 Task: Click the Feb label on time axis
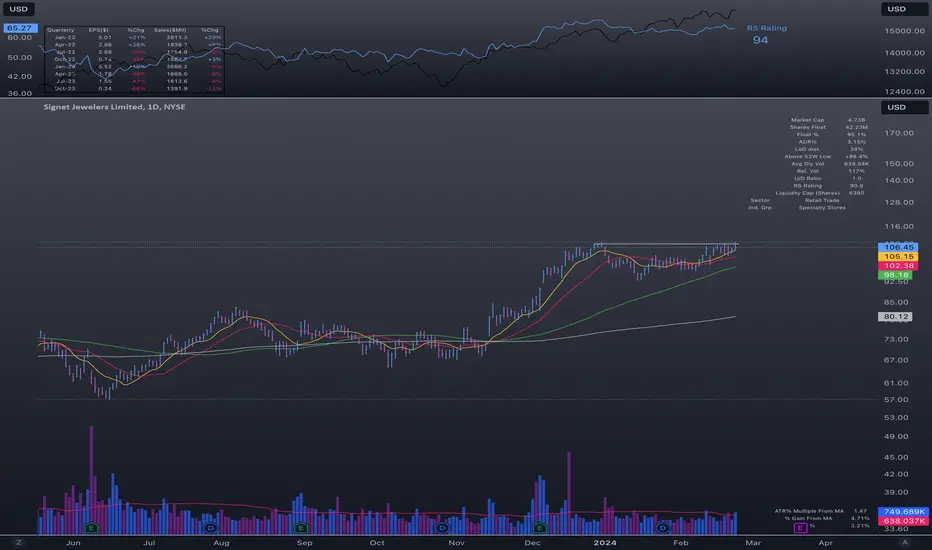coord(681,542)
